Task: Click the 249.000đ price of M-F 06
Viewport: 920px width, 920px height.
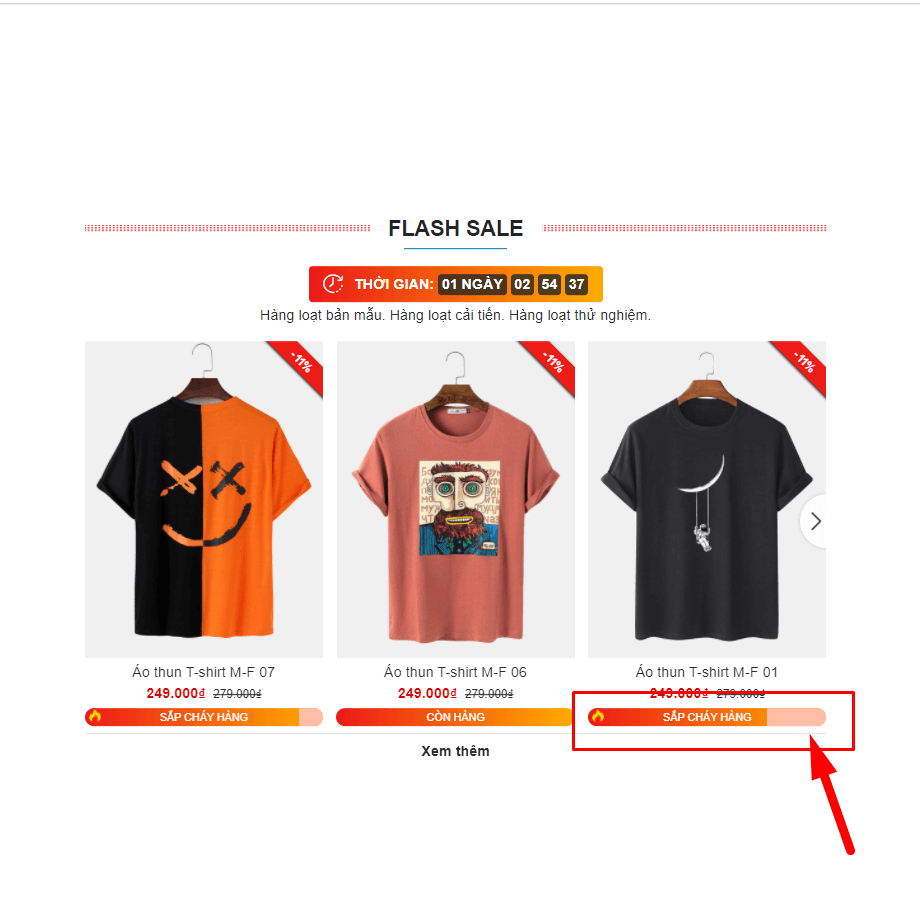Action: point(427,694)
